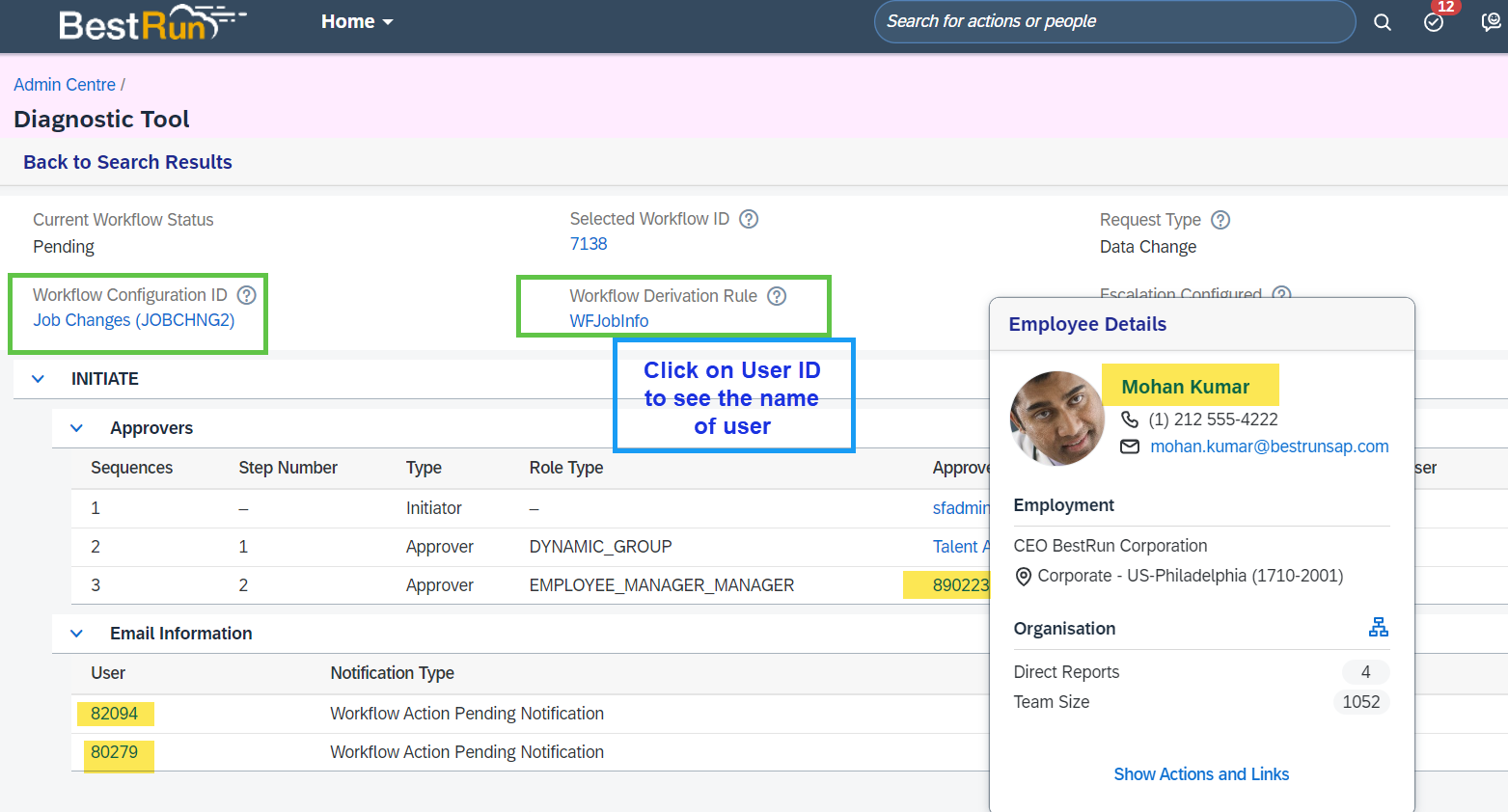1508x812 pixels.
Task: Click mohan.kumar@bestrunsap.com email link
Action: point(1270,447)
